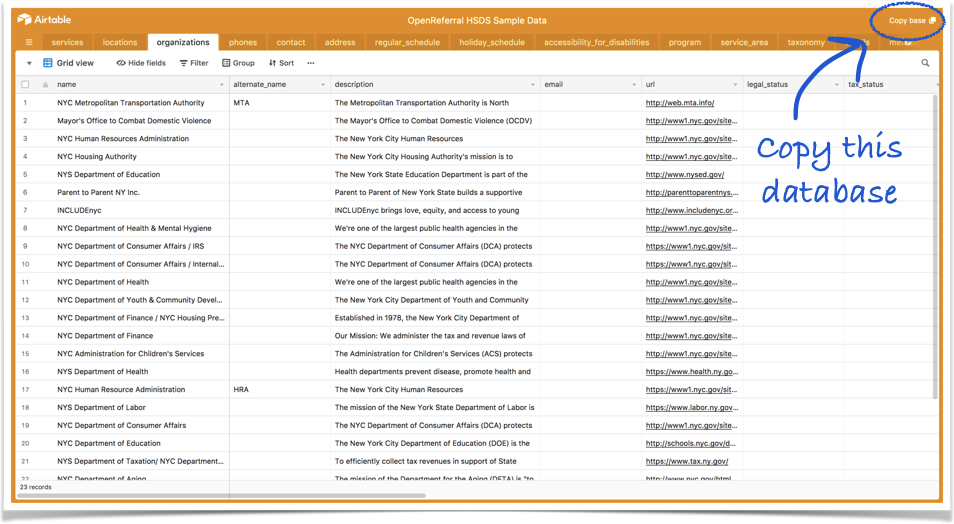Image resolution: width=954 pixels, height=524 pixels.
Task: Click the vertical scrollbar of the grid
Action: tap(935, 246)
